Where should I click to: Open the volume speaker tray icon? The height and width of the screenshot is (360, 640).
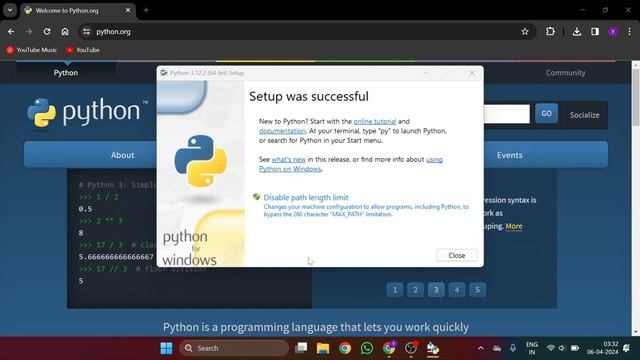click(562, 348)
